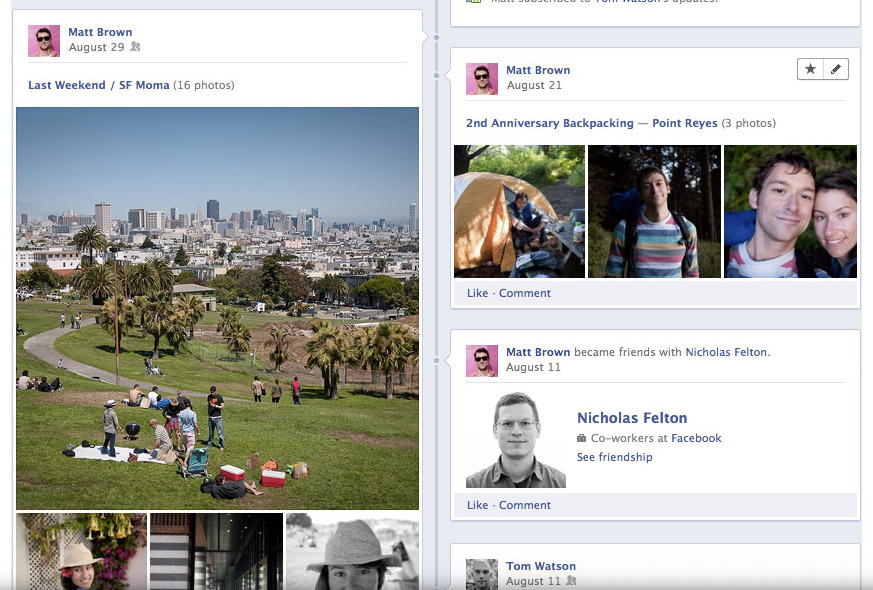This screenshot has width=873, height=590.
Task: Open the large Dolores Park skyline photo
Action: point(217,308)
